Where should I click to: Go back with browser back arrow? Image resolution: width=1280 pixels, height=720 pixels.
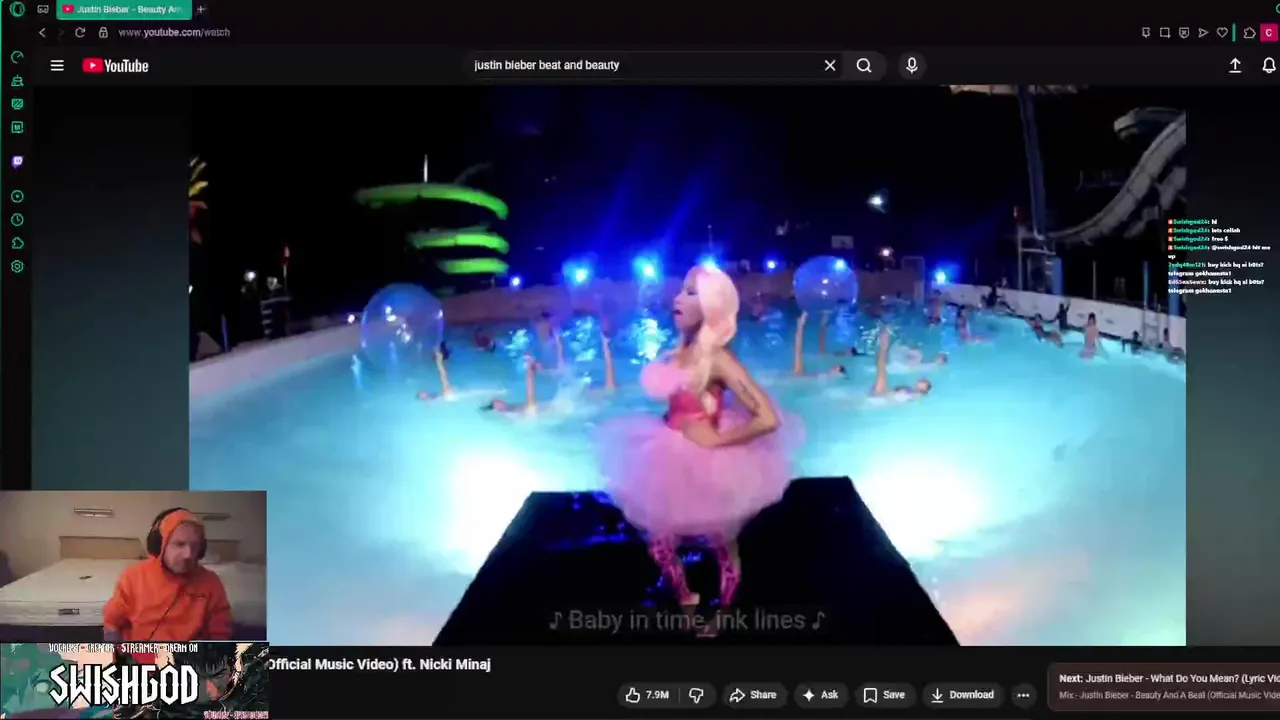(x=42, y=32)
